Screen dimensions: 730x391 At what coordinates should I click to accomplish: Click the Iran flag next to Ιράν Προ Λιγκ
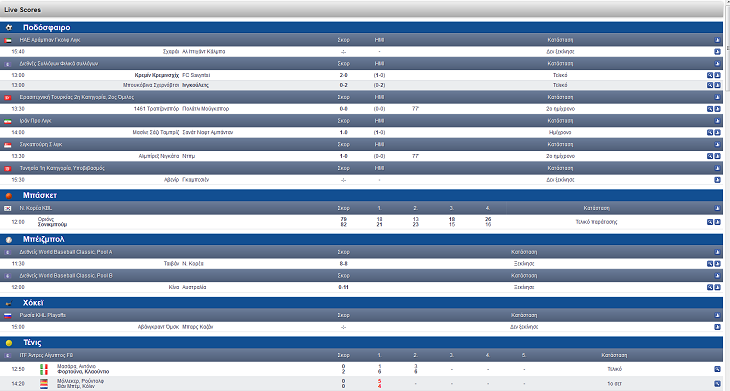point(7,121)
